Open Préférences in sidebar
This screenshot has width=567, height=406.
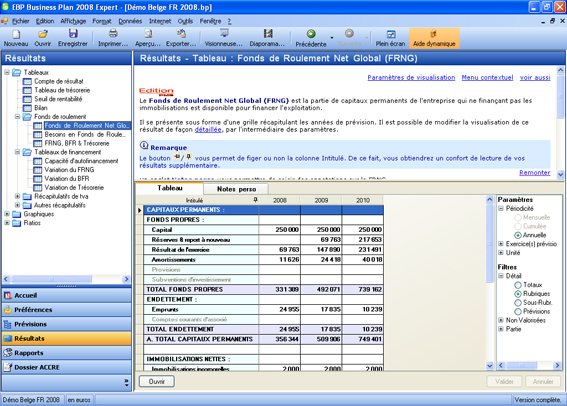[x=67, y=309]
